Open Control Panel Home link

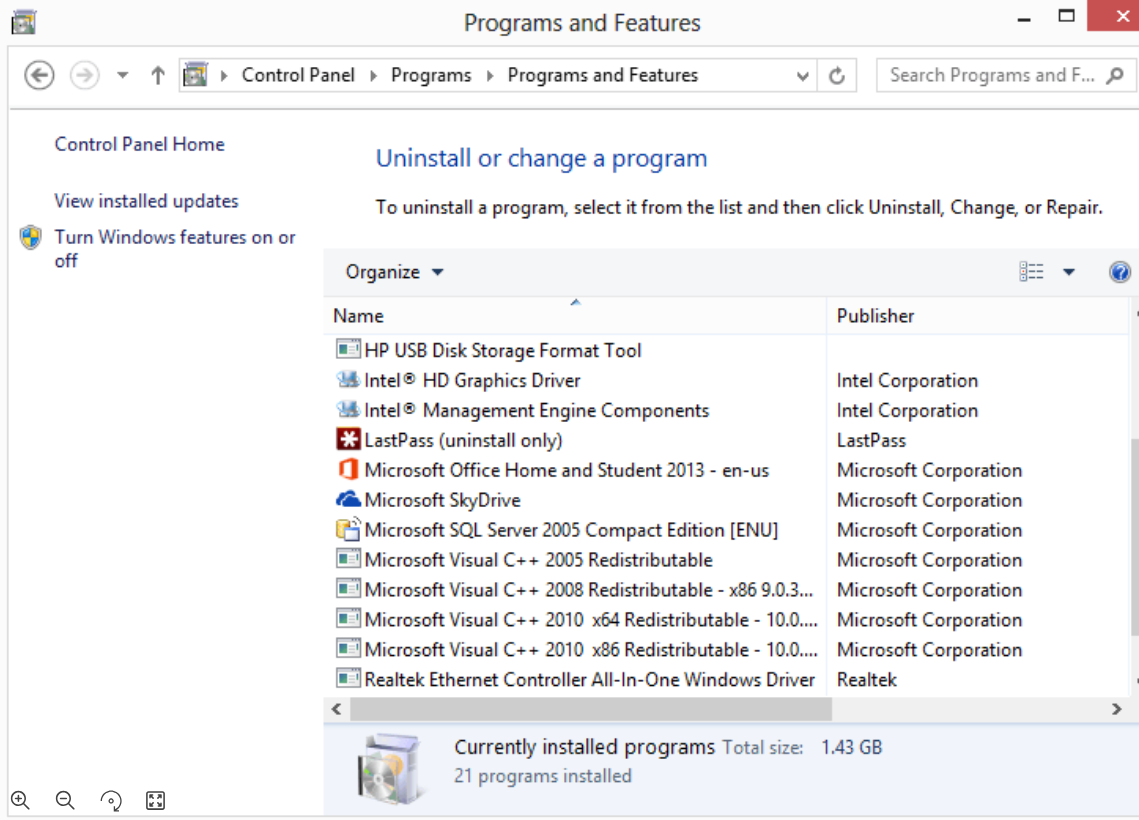[x=139, y=144]
